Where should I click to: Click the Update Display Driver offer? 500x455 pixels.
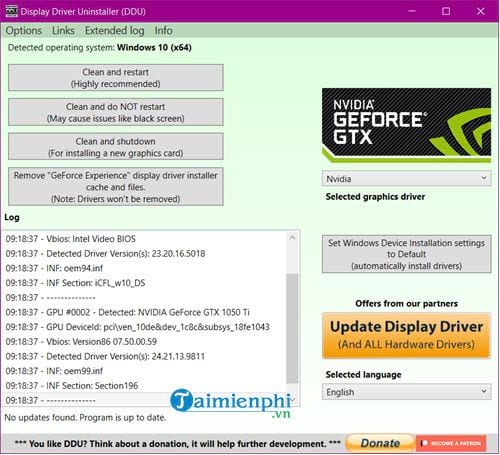406,335
